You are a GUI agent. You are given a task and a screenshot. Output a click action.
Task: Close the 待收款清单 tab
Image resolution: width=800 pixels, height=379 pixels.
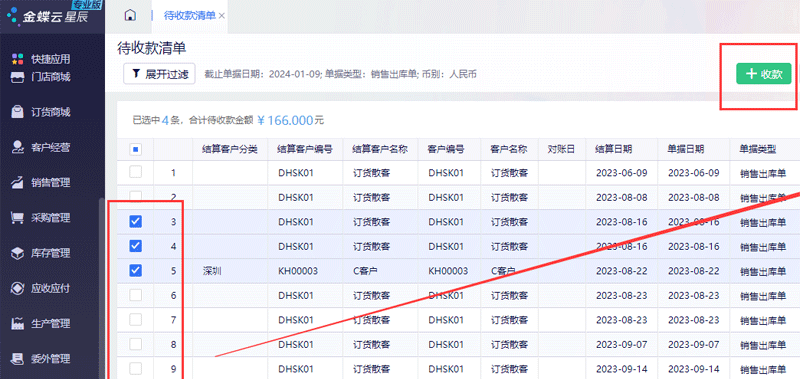click(221, 16)
